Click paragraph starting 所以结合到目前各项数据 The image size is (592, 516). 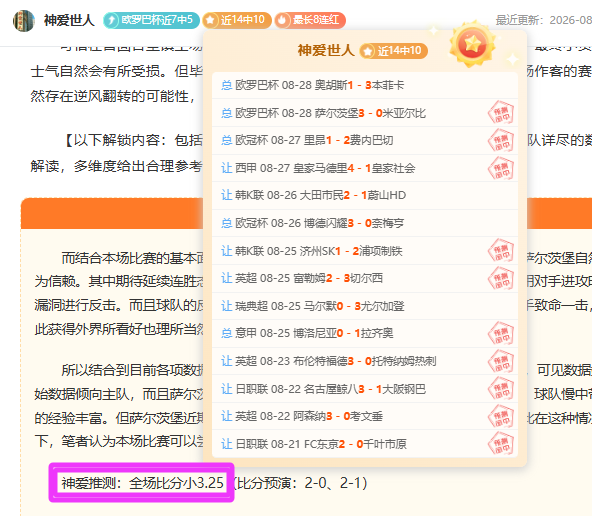pos(119,406)
